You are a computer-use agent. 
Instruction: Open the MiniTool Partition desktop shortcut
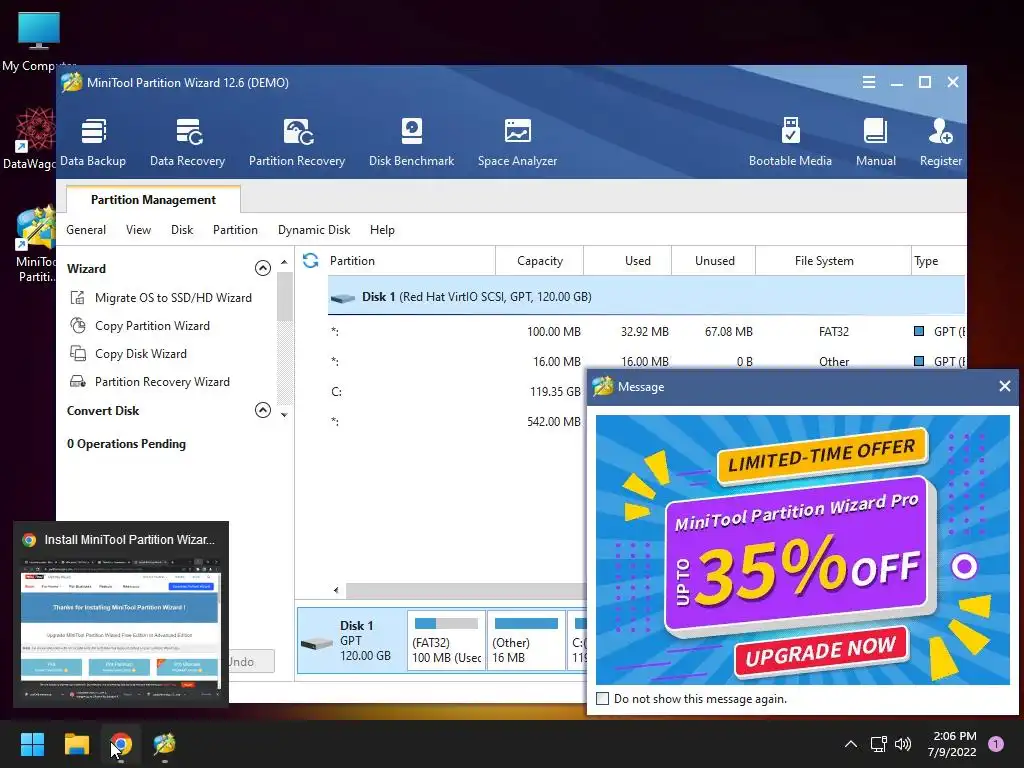[35, 245]
